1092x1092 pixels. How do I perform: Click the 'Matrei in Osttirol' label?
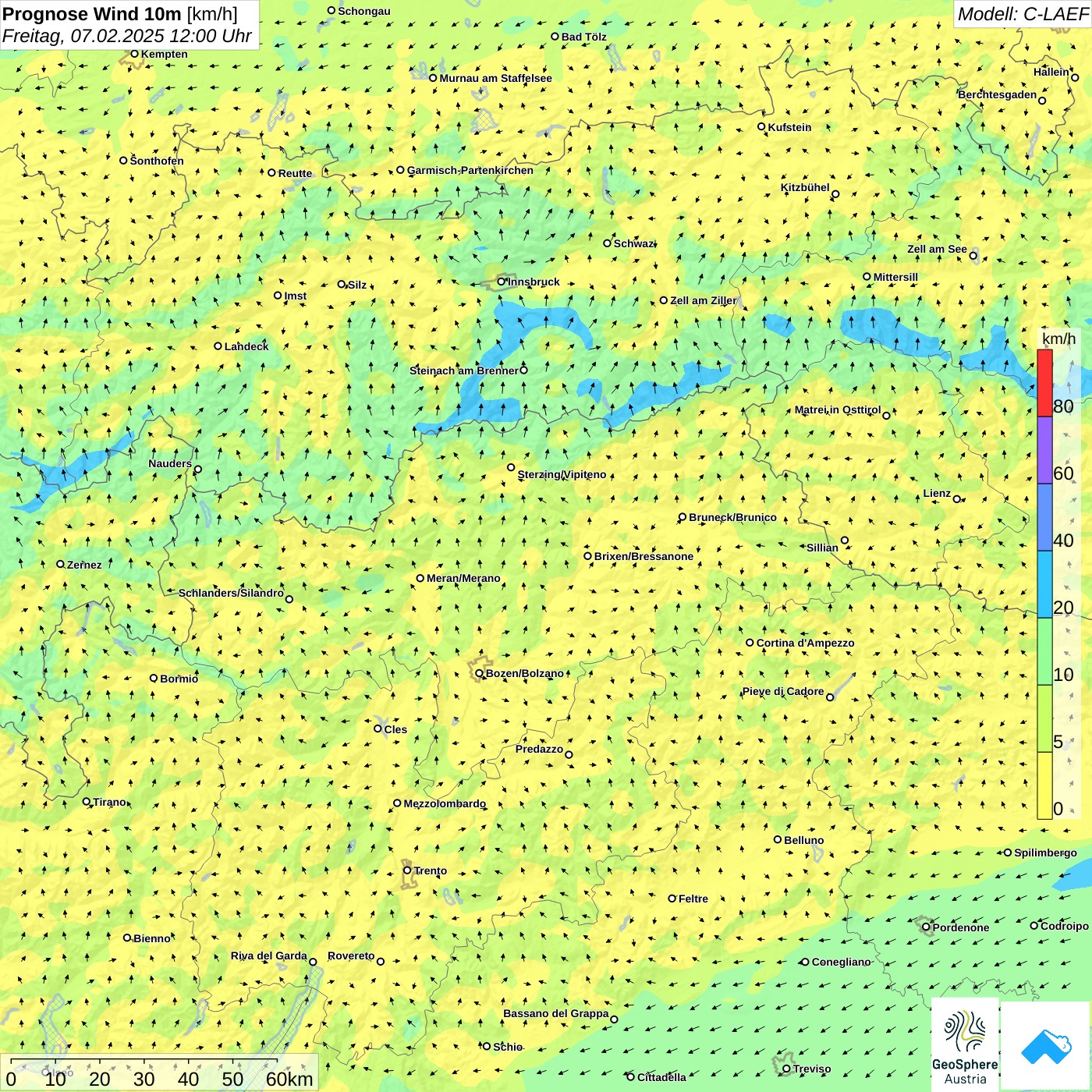point(838,409)
